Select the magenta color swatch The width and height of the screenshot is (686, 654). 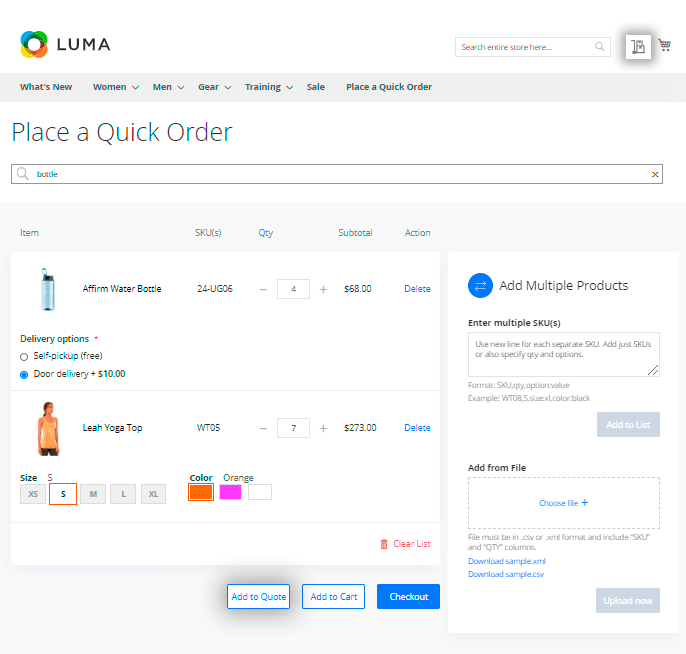[231, 492]
